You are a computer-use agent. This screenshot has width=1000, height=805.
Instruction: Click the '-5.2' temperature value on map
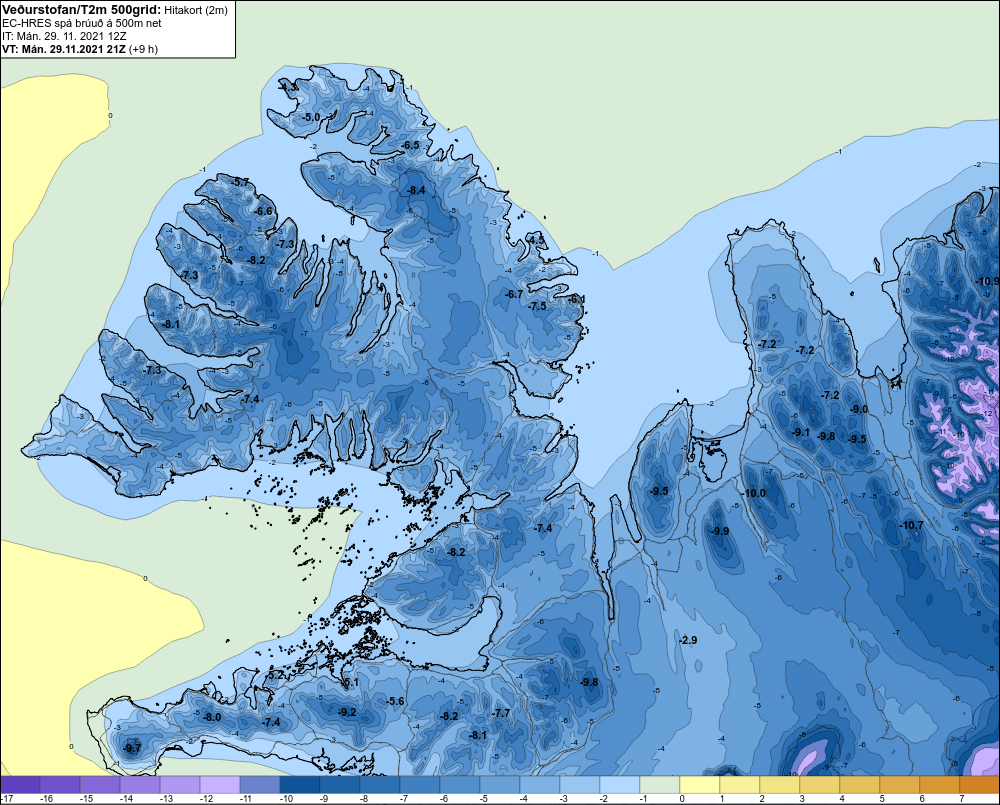[275, 674]
